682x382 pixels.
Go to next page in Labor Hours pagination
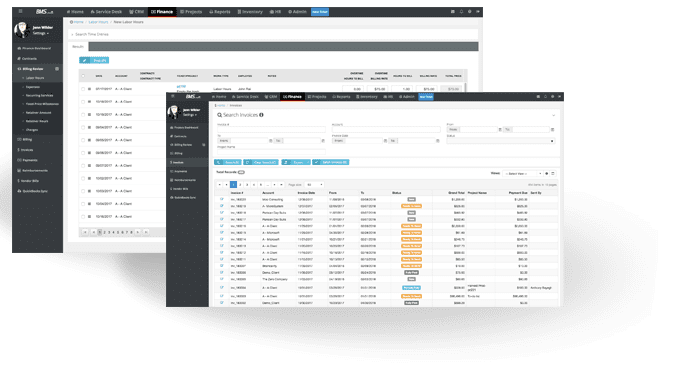138,232
